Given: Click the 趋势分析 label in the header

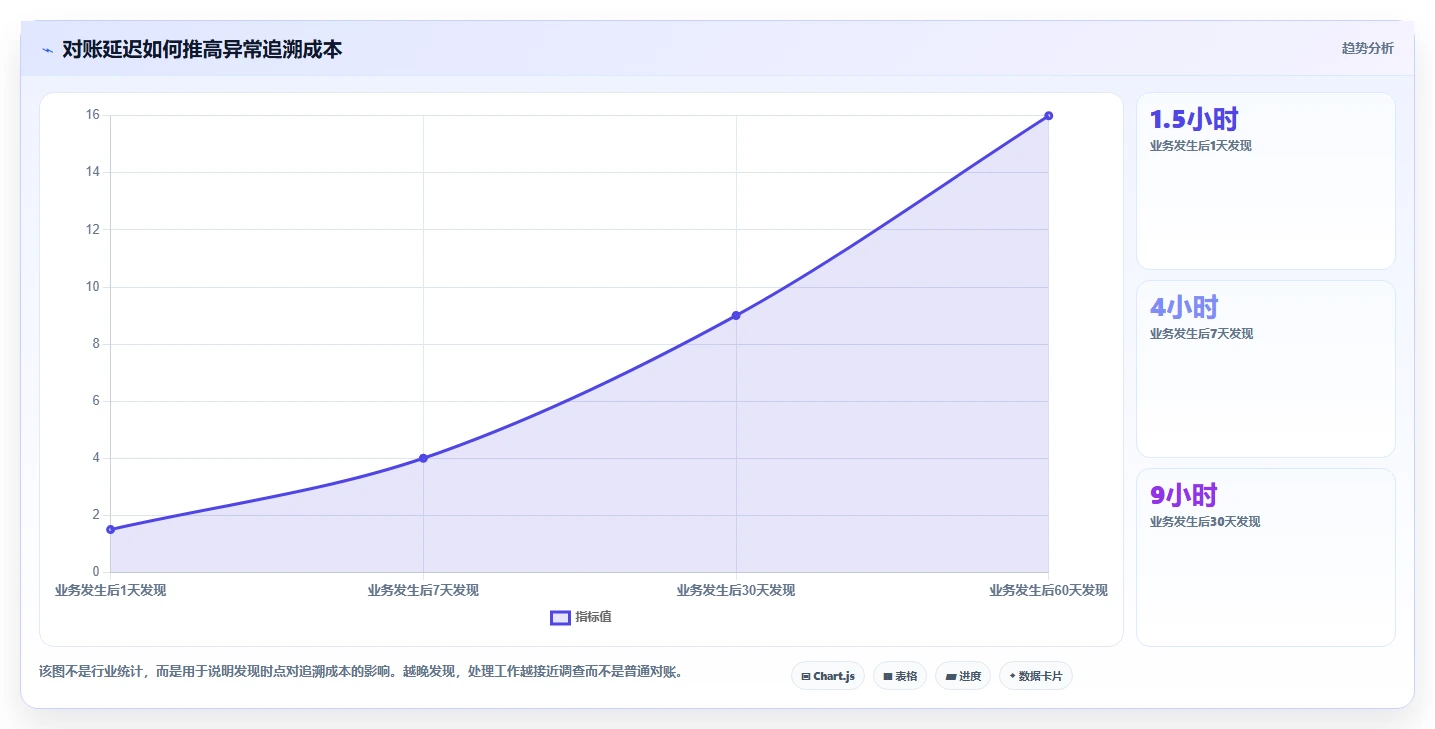Looking at the screenshot, I should 1367,48.
